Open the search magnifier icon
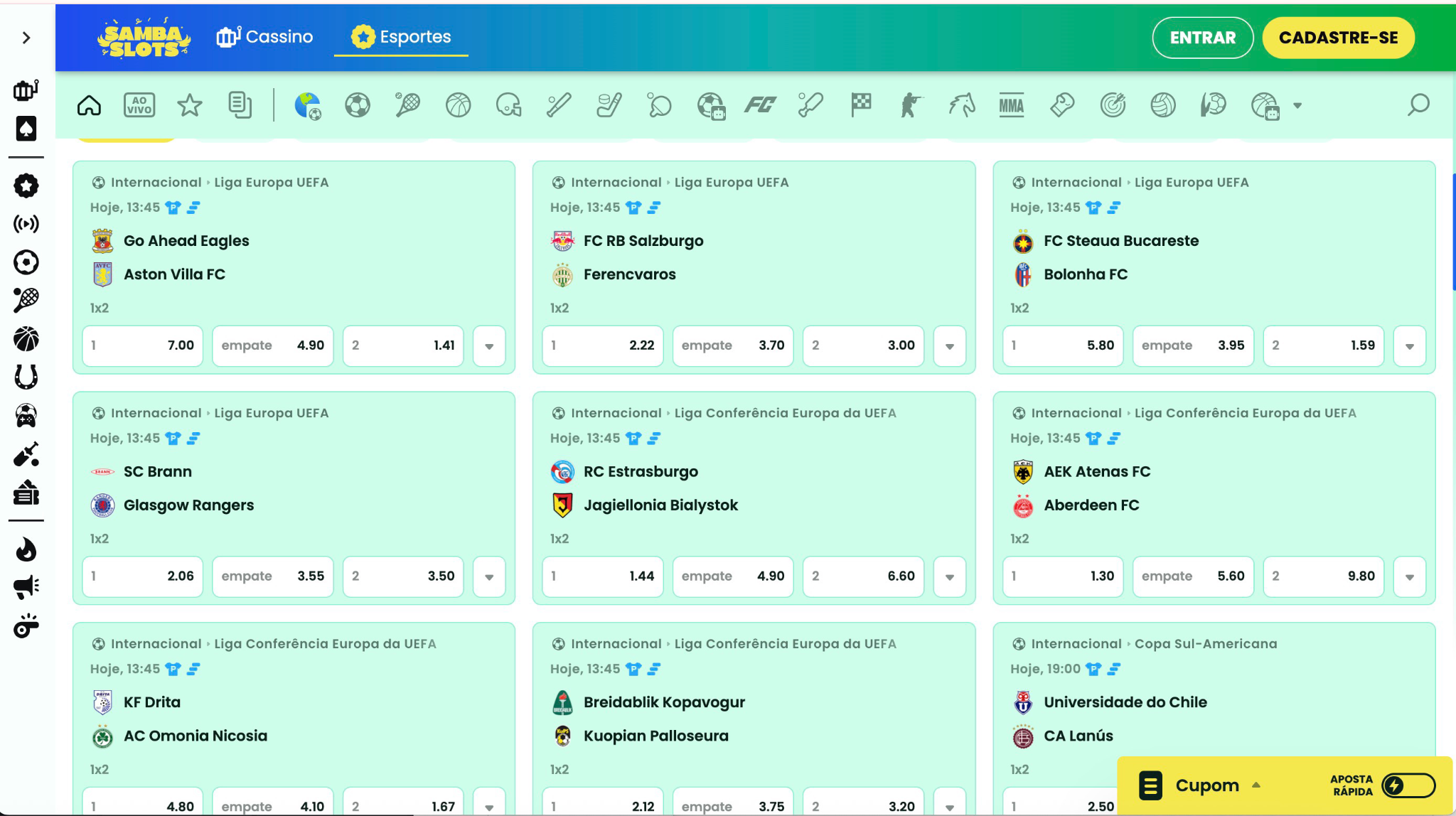This screenshot has width=1456, height=816. pyautogui.click(x=1418, y=105)
